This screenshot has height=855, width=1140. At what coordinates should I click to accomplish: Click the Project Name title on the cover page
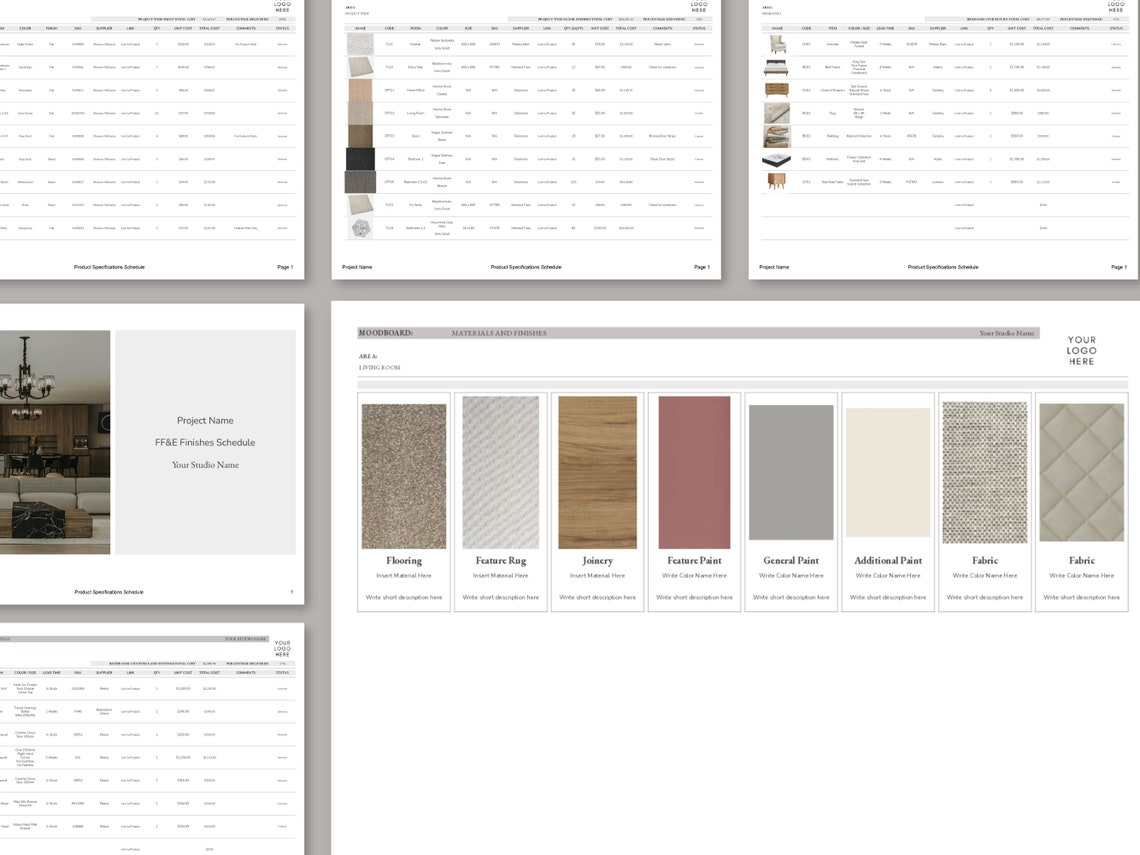(205, 420)
